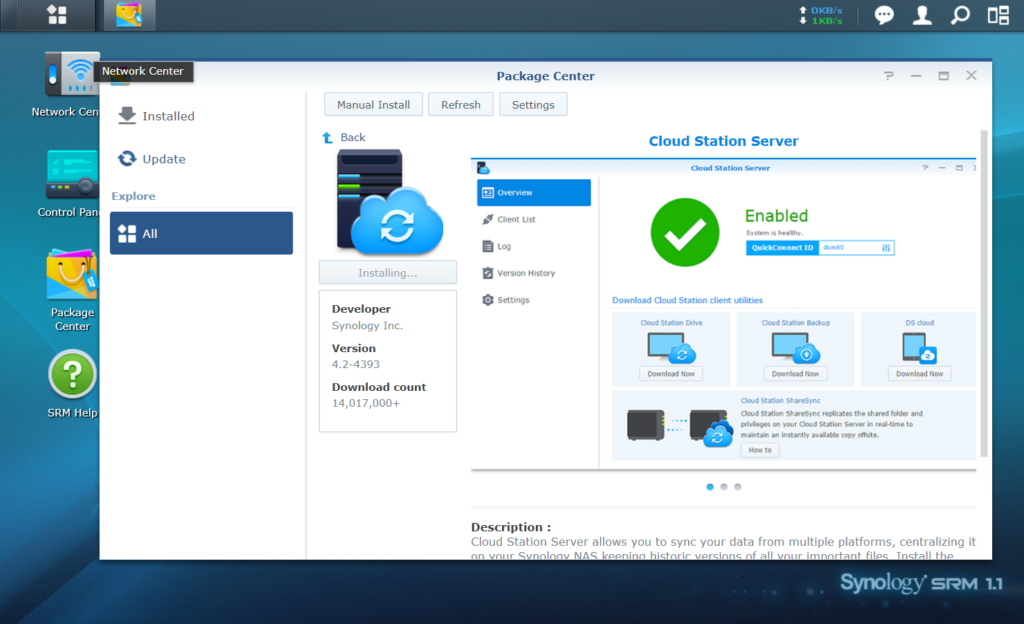
Task: Open the search magnifier icon
Action: (960, 15)
